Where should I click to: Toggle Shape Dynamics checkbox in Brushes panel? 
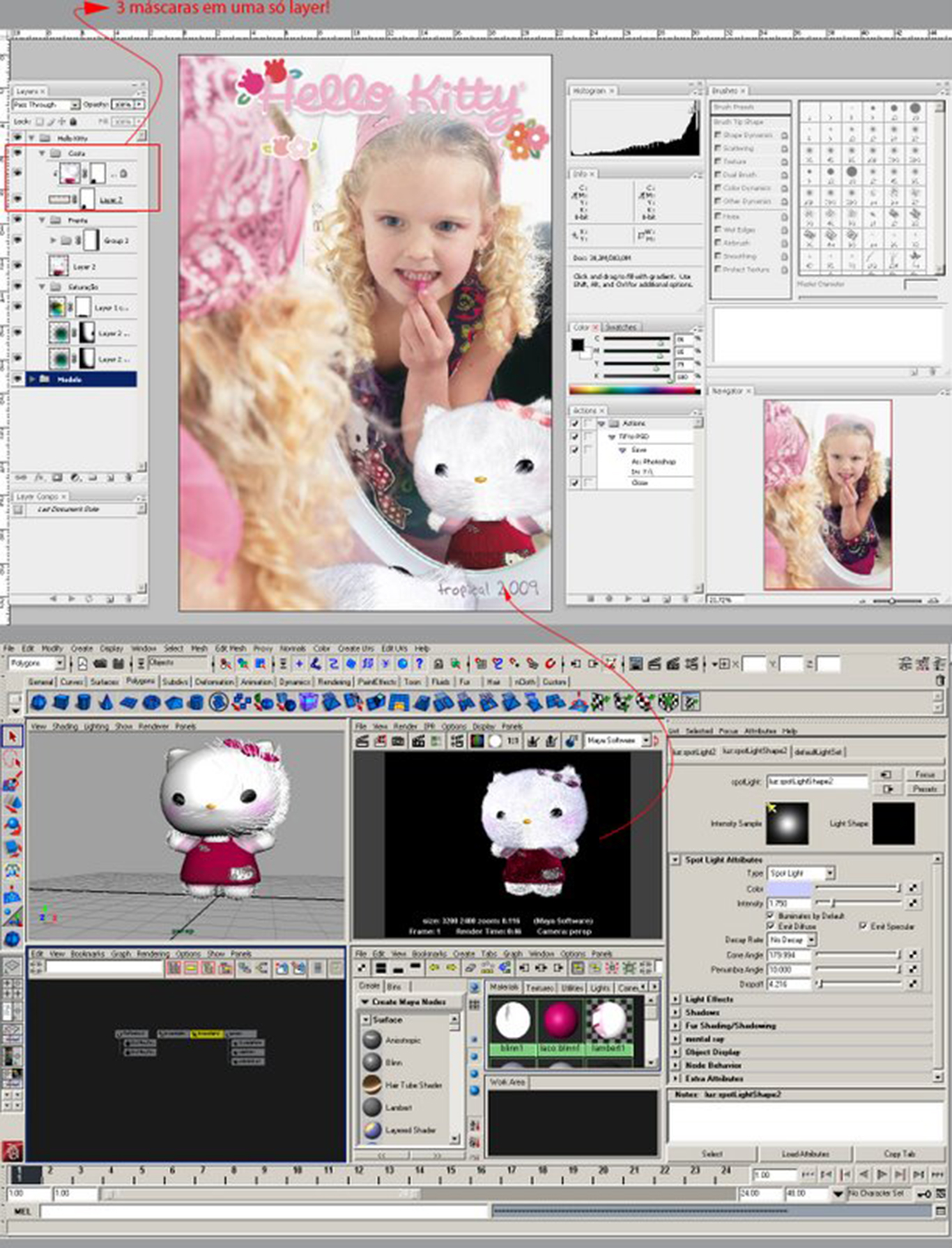717,135
